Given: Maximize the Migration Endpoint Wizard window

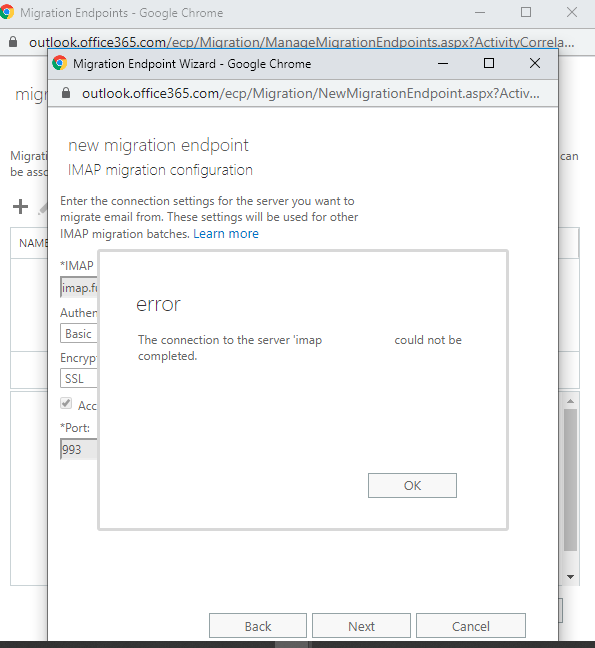Looking at the screenshot, I should click(489, 63).
